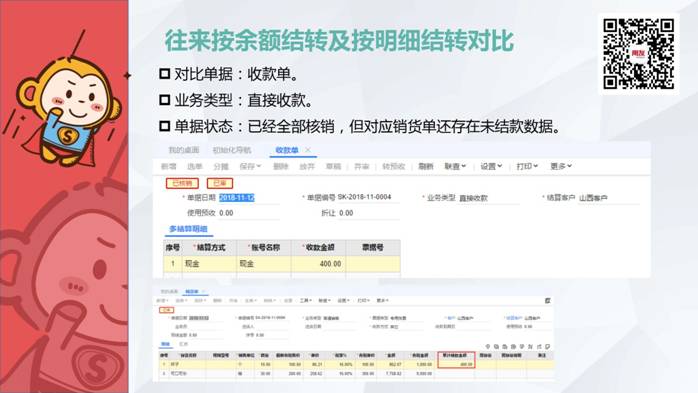Screen dimensions: 698x393
Task: Click the 放弃 toolbar button
Action: click(x=307, y=166)
